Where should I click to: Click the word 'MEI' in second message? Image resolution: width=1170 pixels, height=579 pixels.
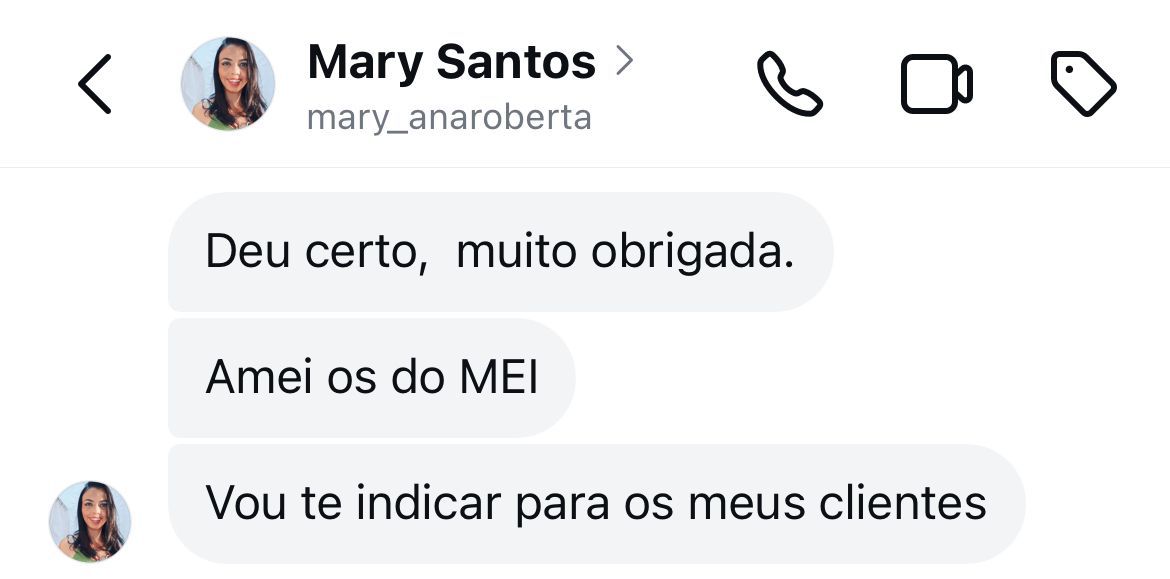(498, 378)
